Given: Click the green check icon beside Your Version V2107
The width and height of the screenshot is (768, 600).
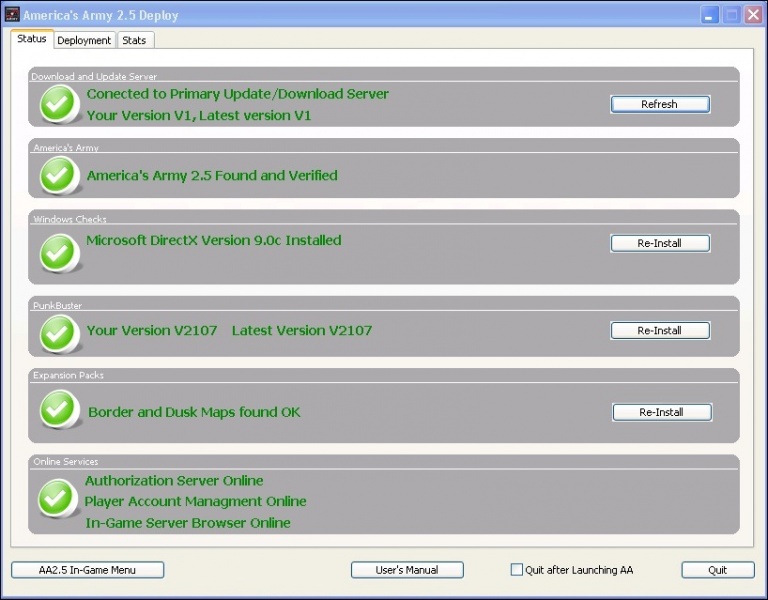Looking at the screenshot, I should [60, 334].
